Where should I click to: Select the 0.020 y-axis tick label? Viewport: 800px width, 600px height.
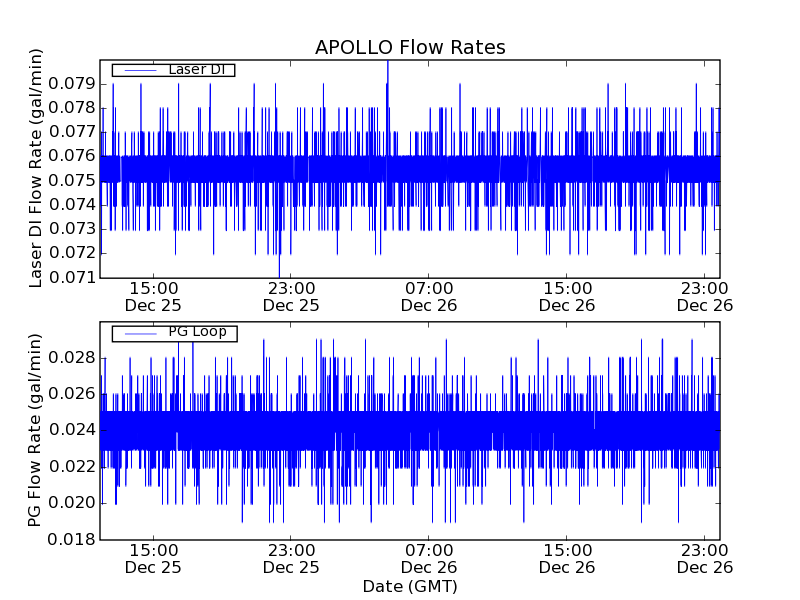point(72,503)
